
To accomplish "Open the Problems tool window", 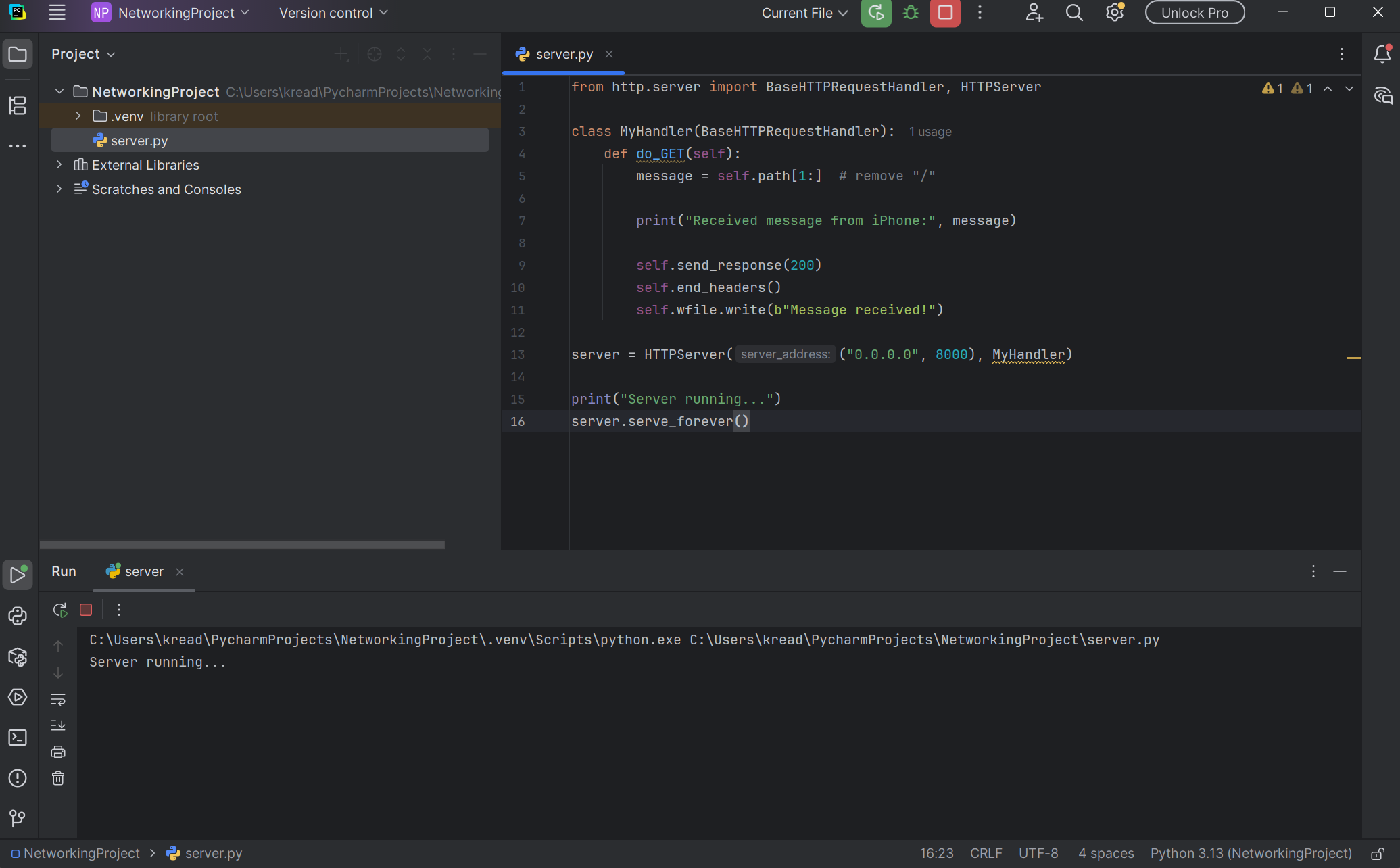I will [x=18, y=778].
